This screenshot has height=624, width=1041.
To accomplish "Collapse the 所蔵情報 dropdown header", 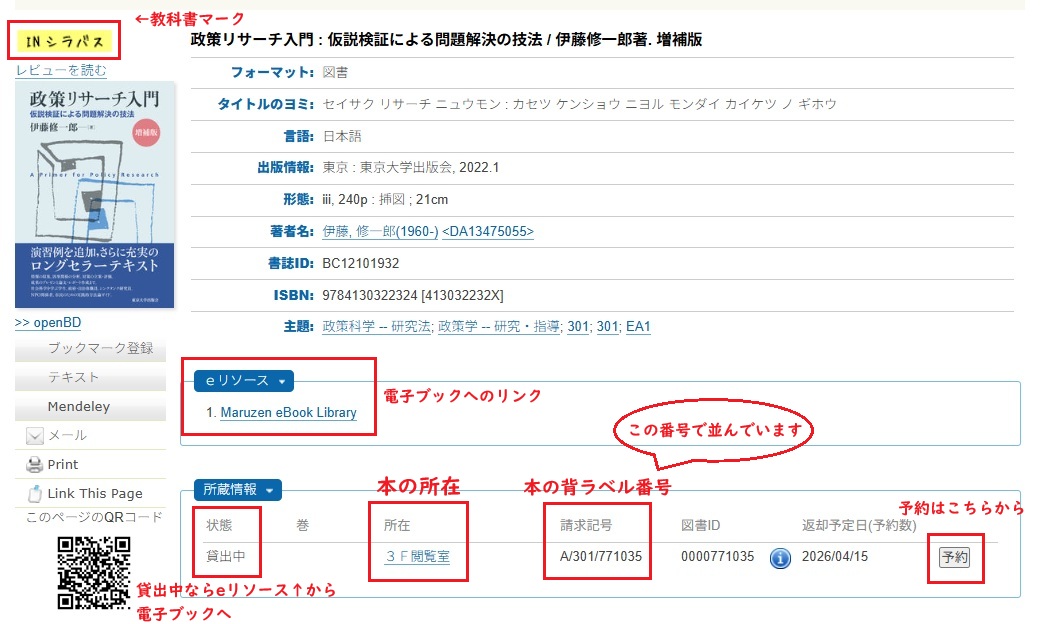I will [236, 490].
